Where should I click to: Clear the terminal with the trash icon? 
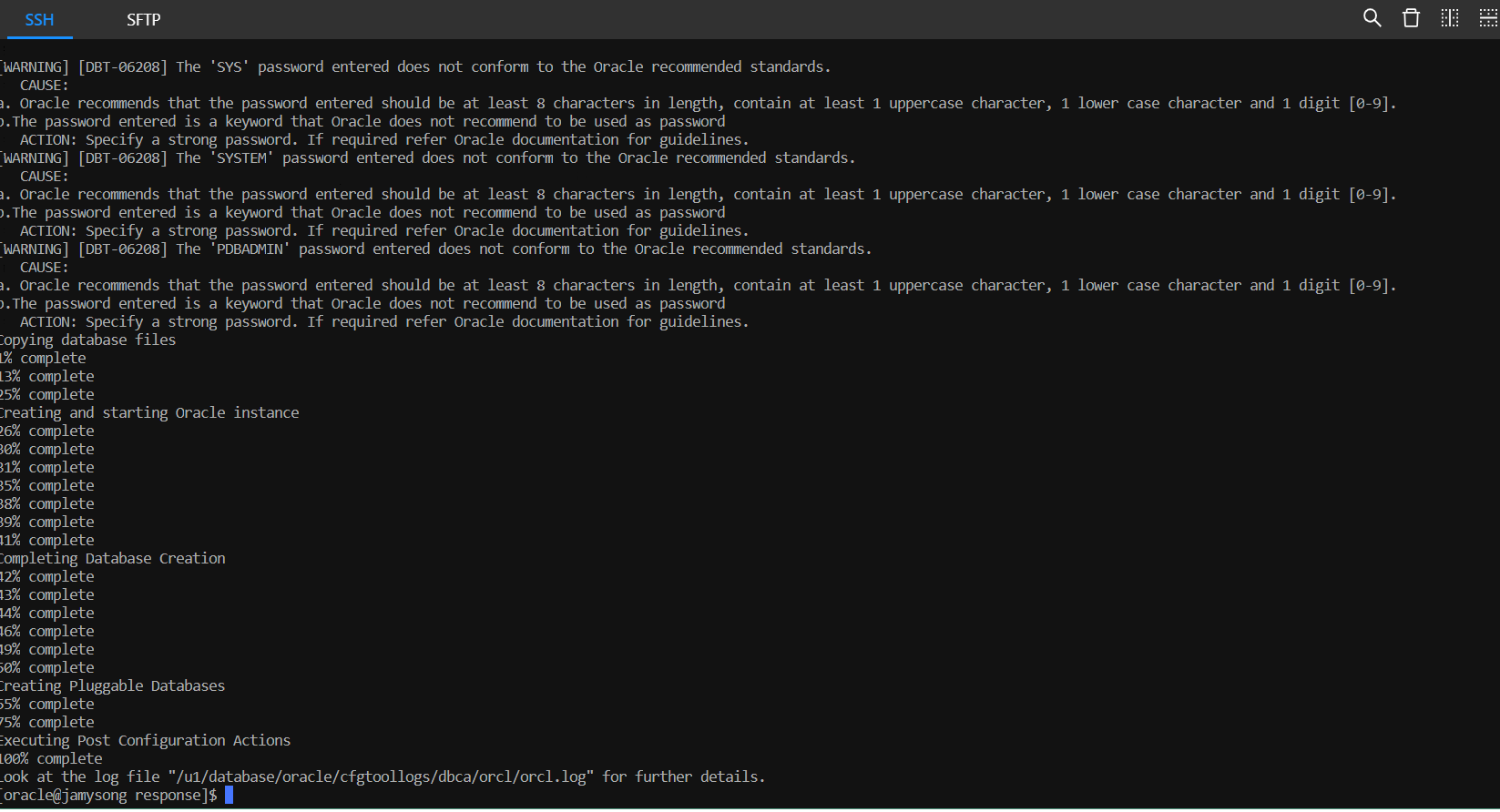(1411, 18)
